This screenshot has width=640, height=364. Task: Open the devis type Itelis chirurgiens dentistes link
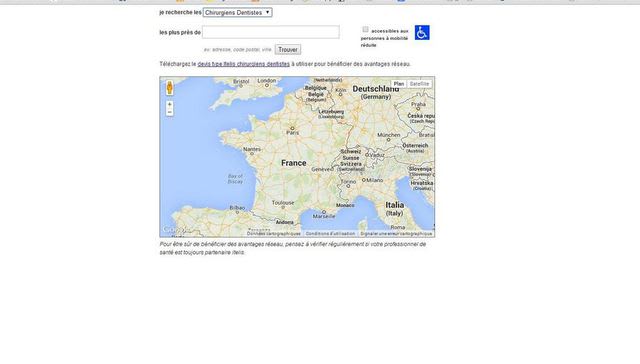coord(244,64)
